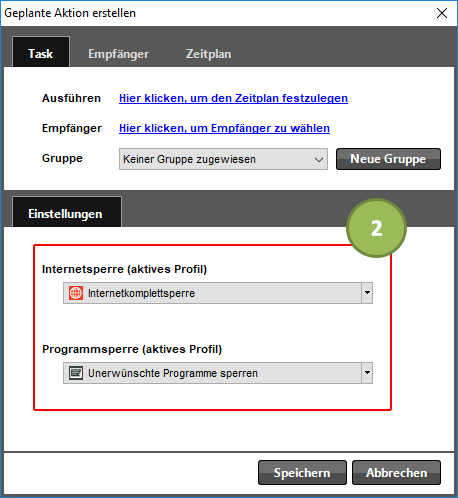Cancel with the Abbrechen button
Image resolution: width=458 pixels, height=498 pixels.
click(396, 472)
